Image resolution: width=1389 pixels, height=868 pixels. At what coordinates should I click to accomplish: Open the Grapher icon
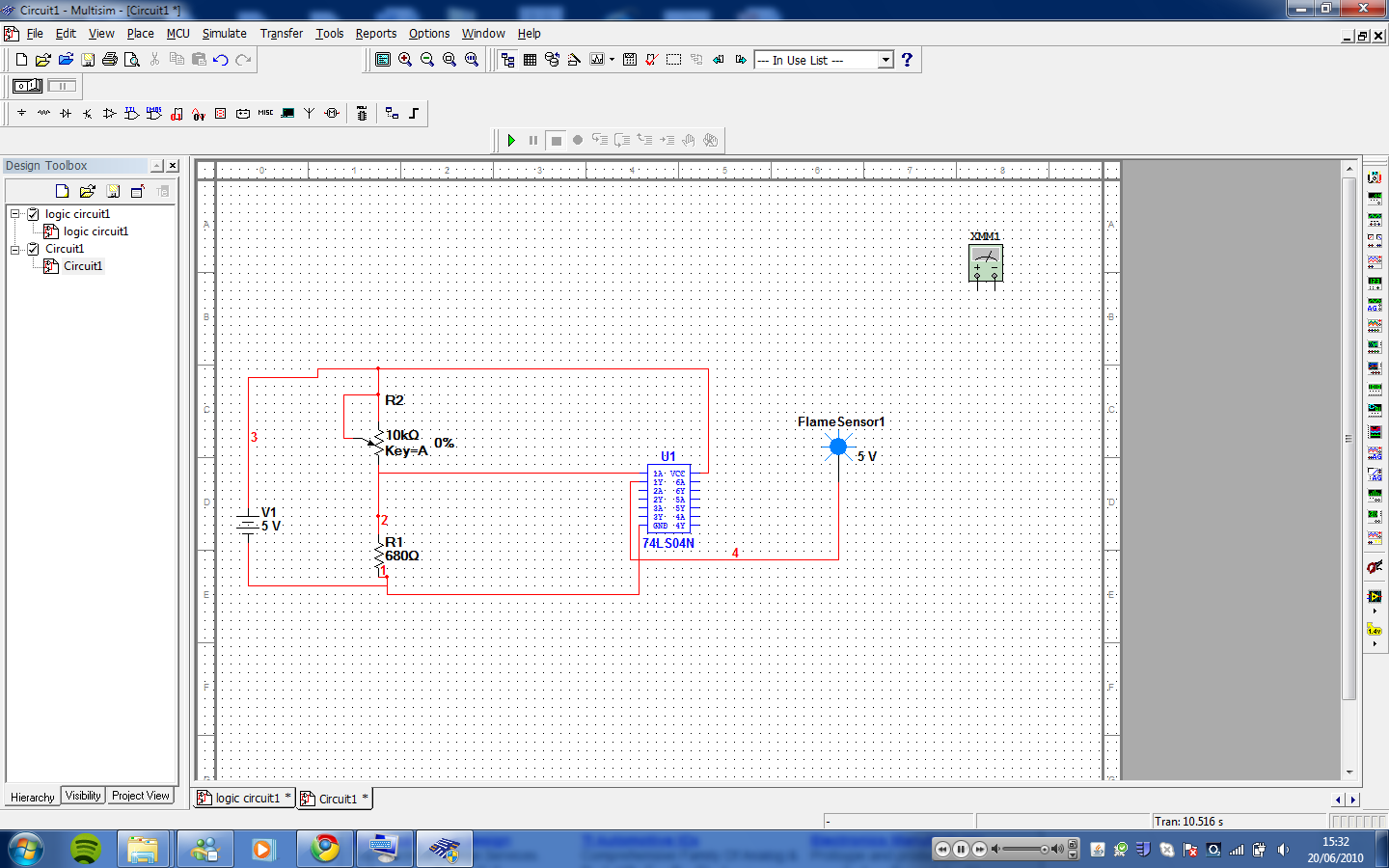point(597,60)
